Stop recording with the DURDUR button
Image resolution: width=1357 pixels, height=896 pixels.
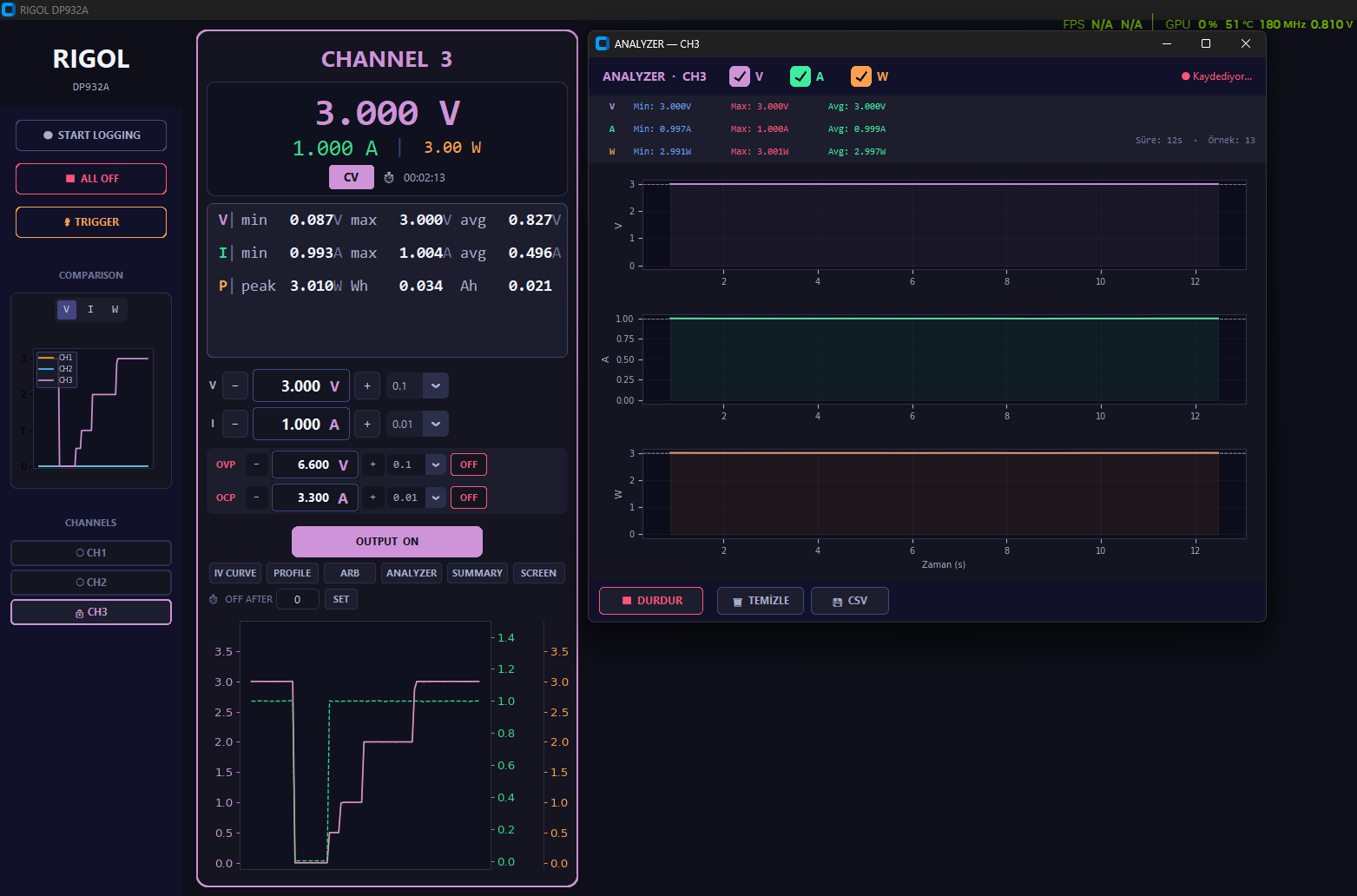tap(651, 601)
